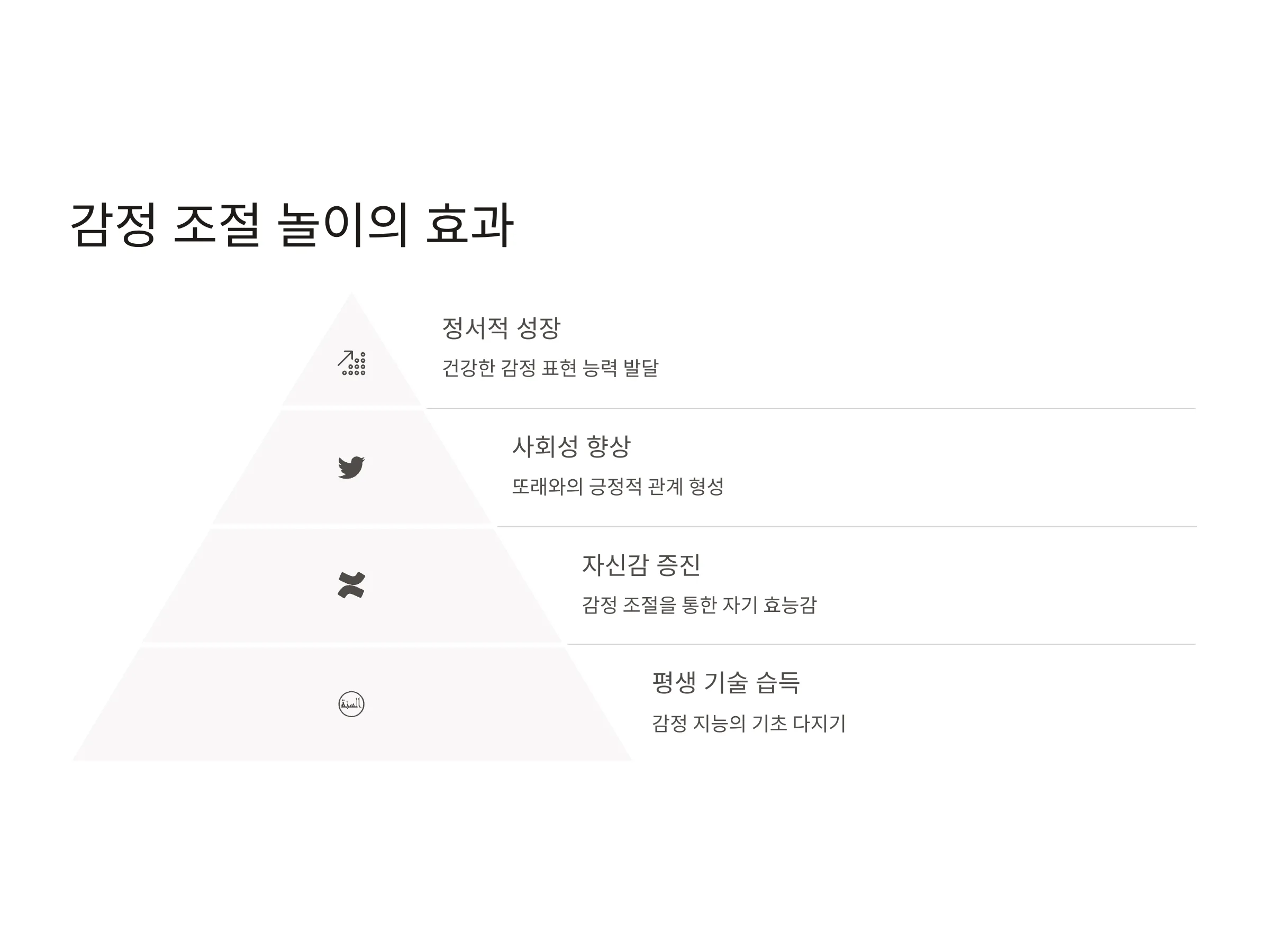Click the text 또래와의 긍정적 관계 형성
Screen dimensions: 1270x952
[x=618, y=487]
